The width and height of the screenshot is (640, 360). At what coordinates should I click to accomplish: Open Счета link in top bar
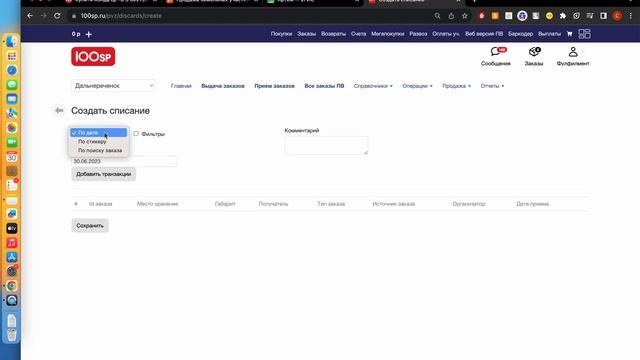pyautogui.click(x=358, y=34)
